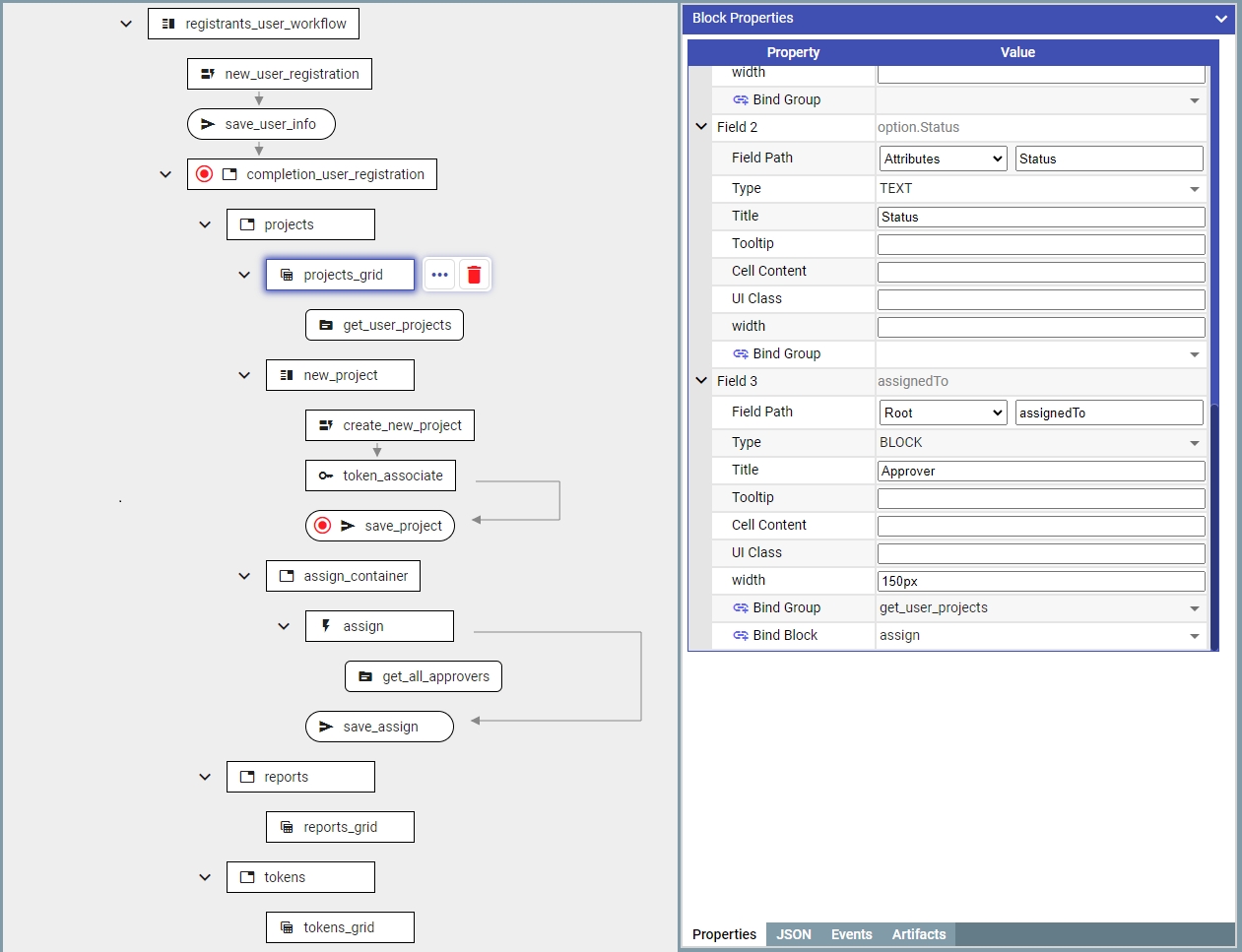Open the three-dot options menu for projects_grid
Screen dimensions: 1242x952
coord(439,275)
